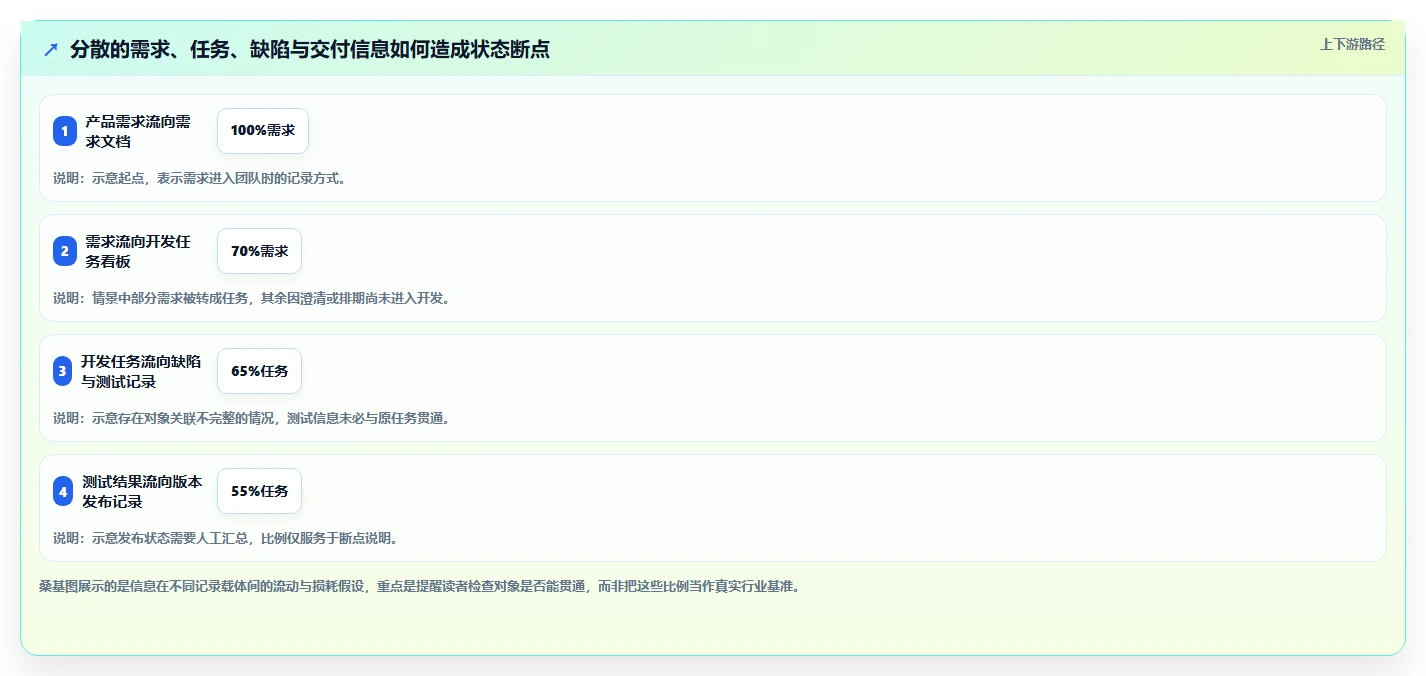Click step number badge 1
1426x676 pixels.
65,131
